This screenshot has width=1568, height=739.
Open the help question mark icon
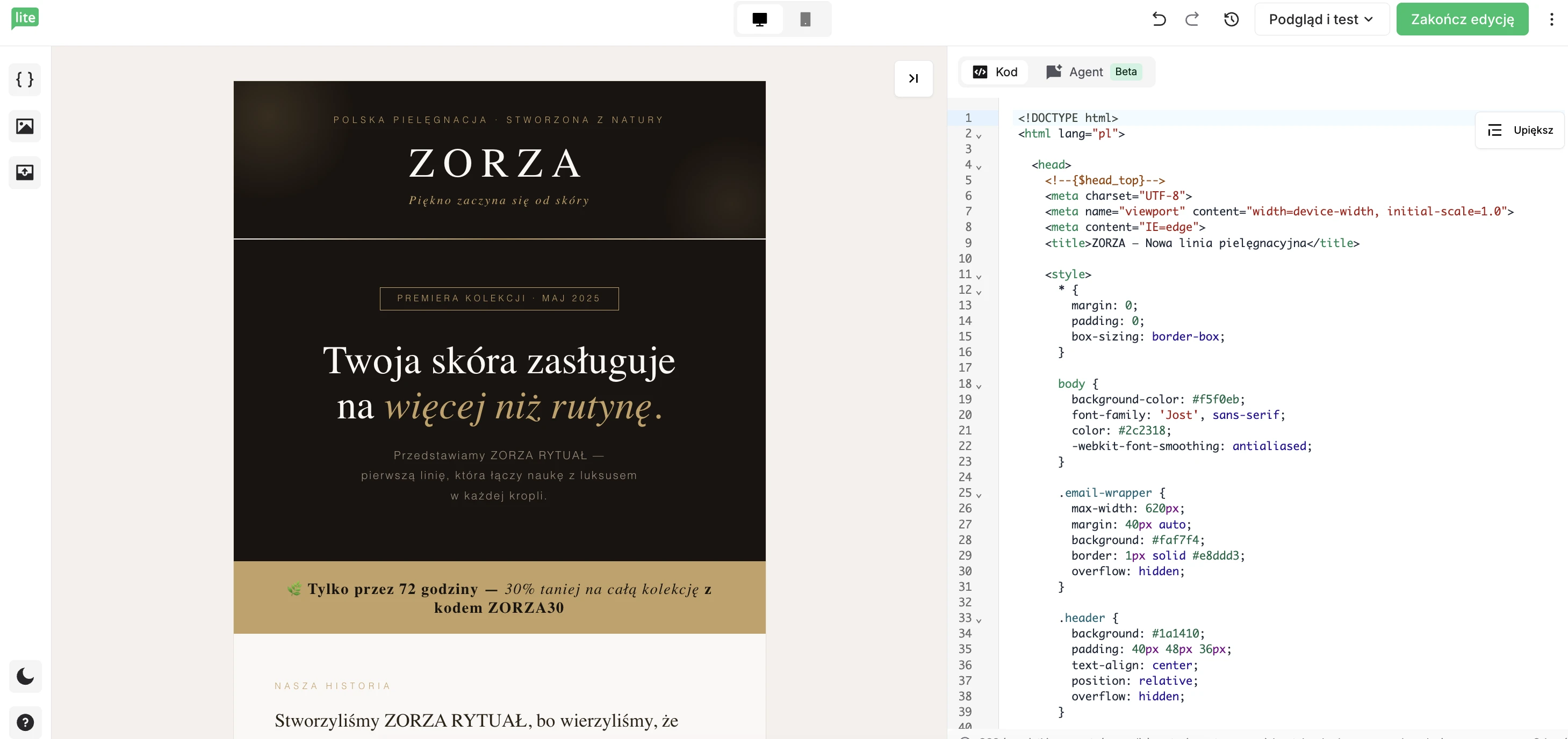(x=25, y=722)
